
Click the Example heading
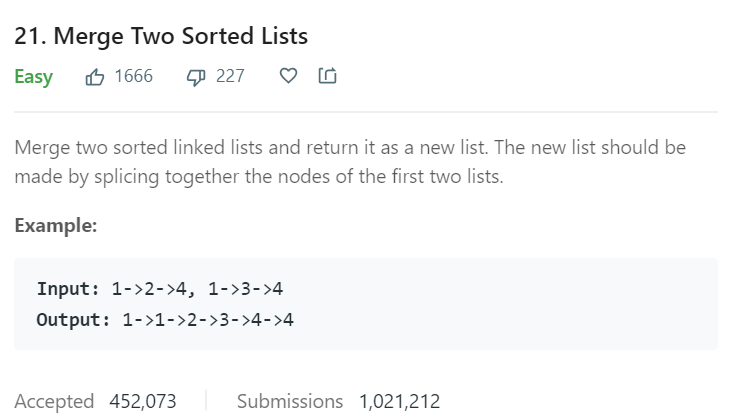[x=56, y=225]
